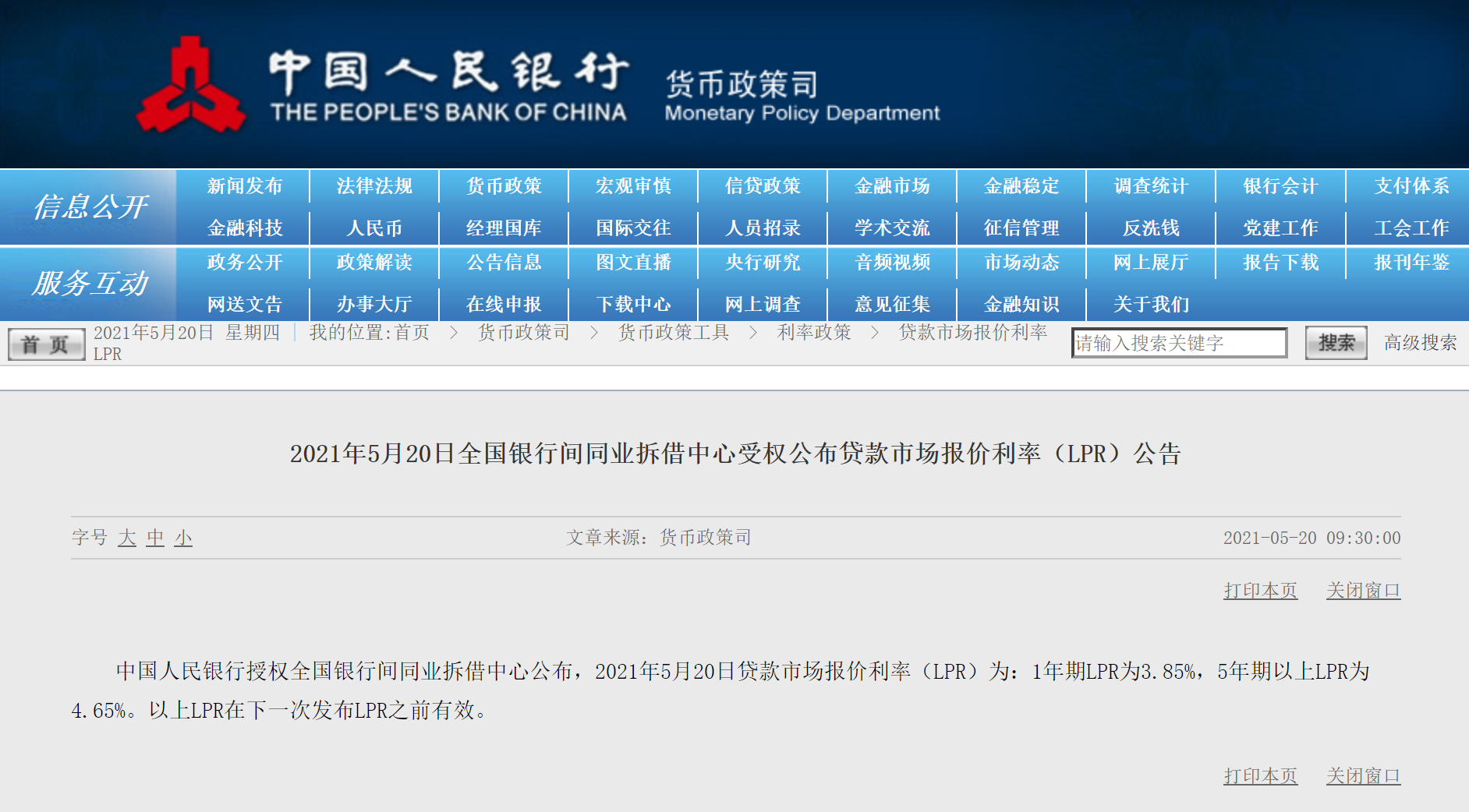Go to the 调查统计 section
Image resolution: width=1469 pixels, height=812 pixels.
[1151, 186]
